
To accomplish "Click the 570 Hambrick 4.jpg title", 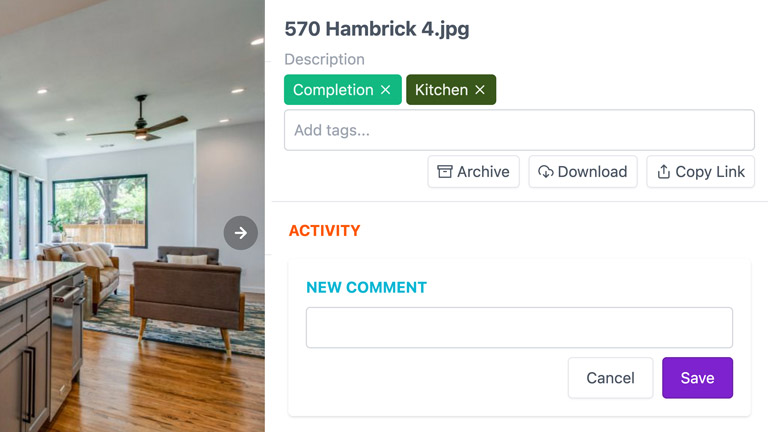I will 377,28.
